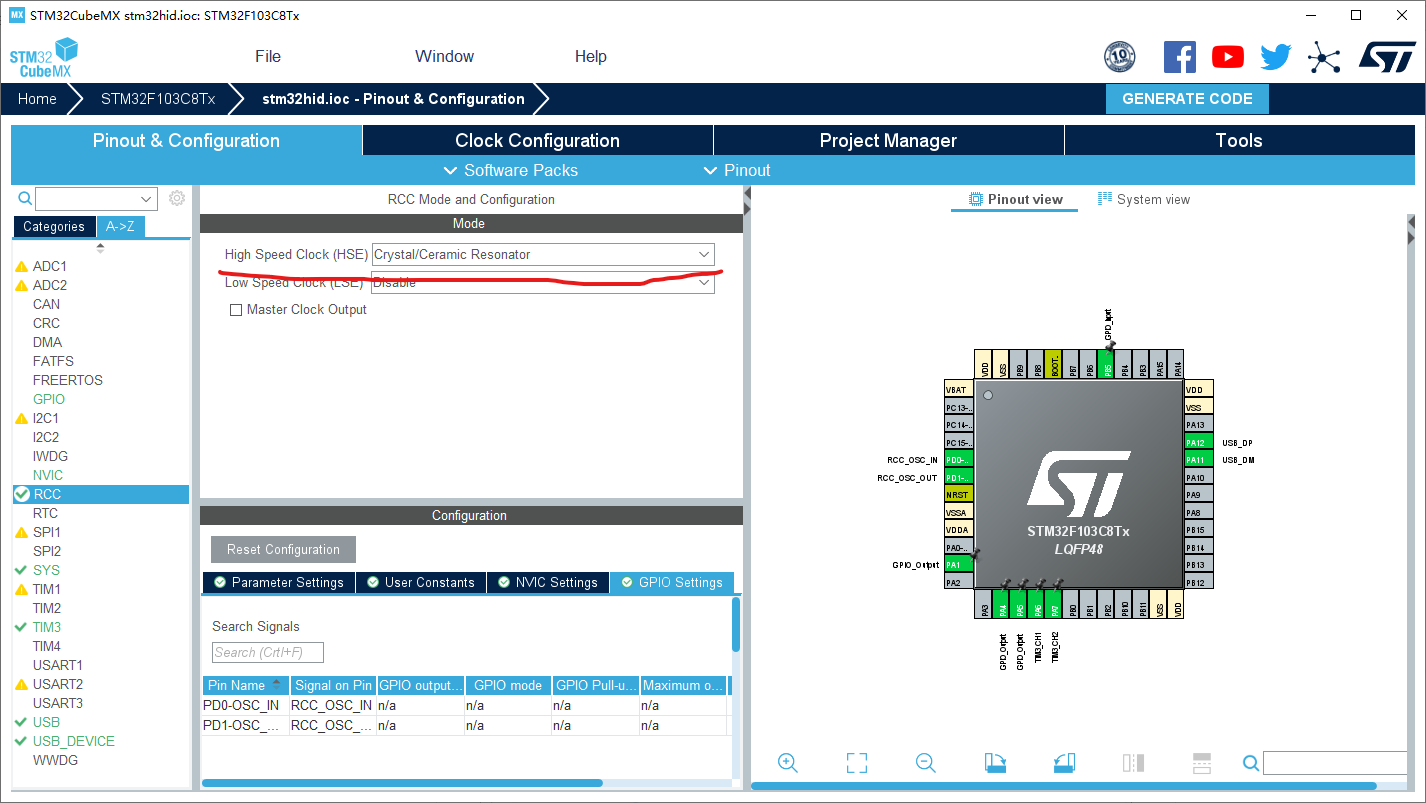Open the High Speed Clock (HSE) dropdown
The image size is (1426, 803).
coord(543,255)
